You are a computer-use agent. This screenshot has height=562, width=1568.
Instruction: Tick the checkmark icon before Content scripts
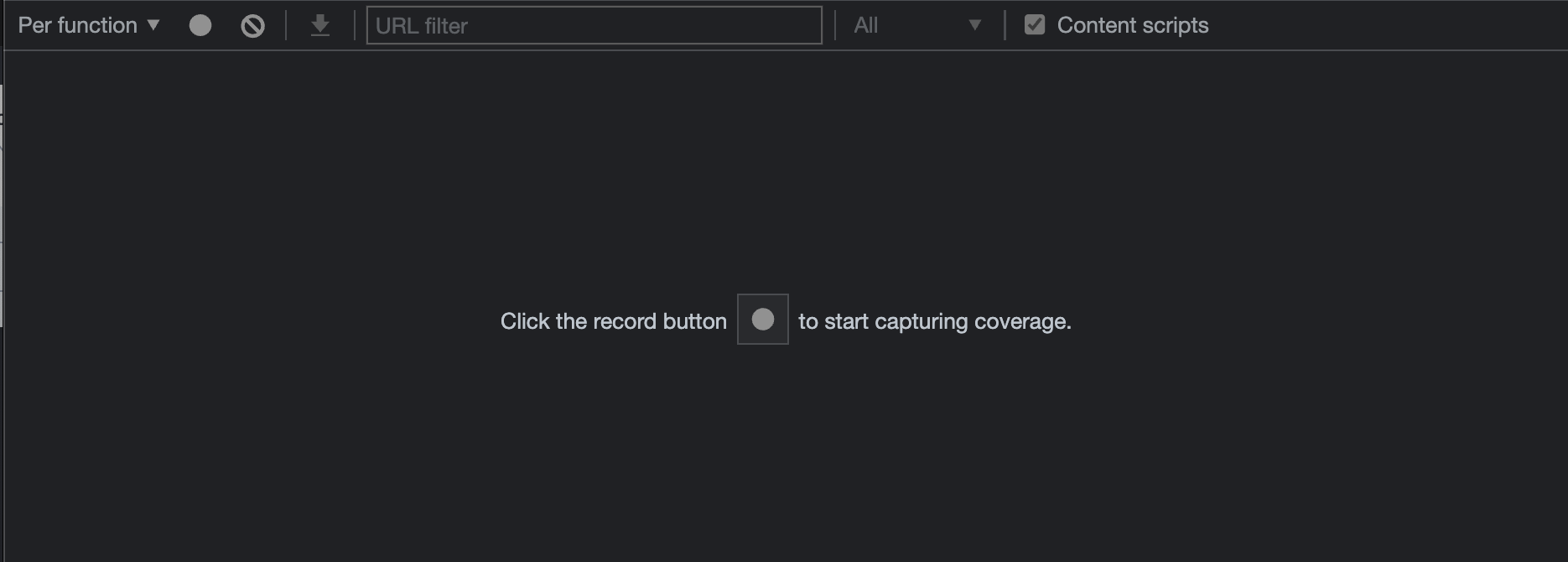pyautogui.click(x=1035, y=25)
